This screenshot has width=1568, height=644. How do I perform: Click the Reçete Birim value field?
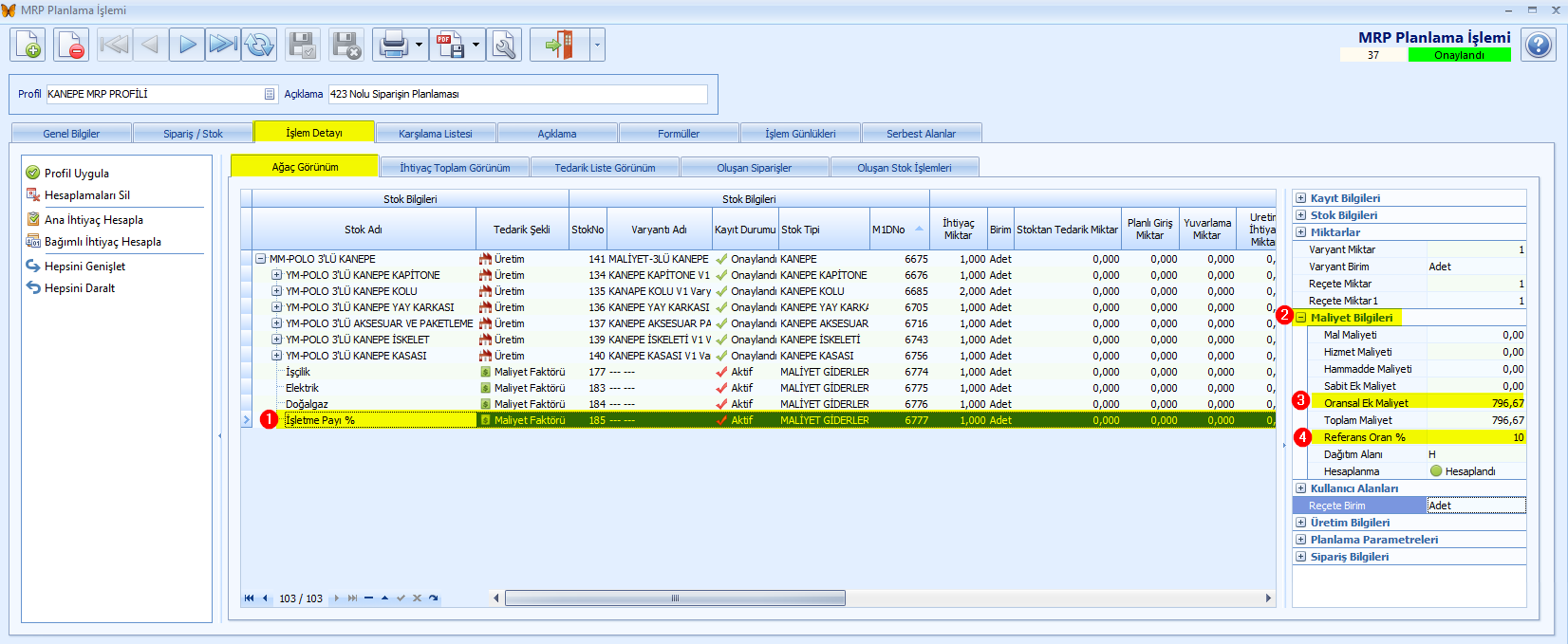pyautogui.click(x=1476, y=506)
